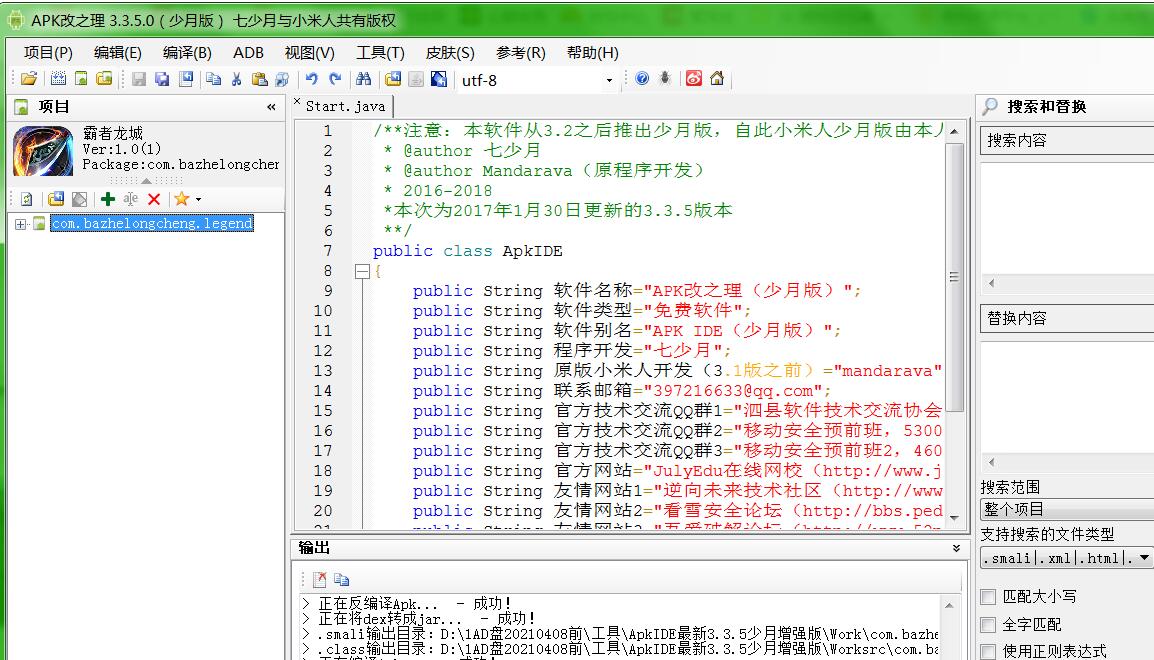Enable the 匹配大小写 checkbox

988,597
